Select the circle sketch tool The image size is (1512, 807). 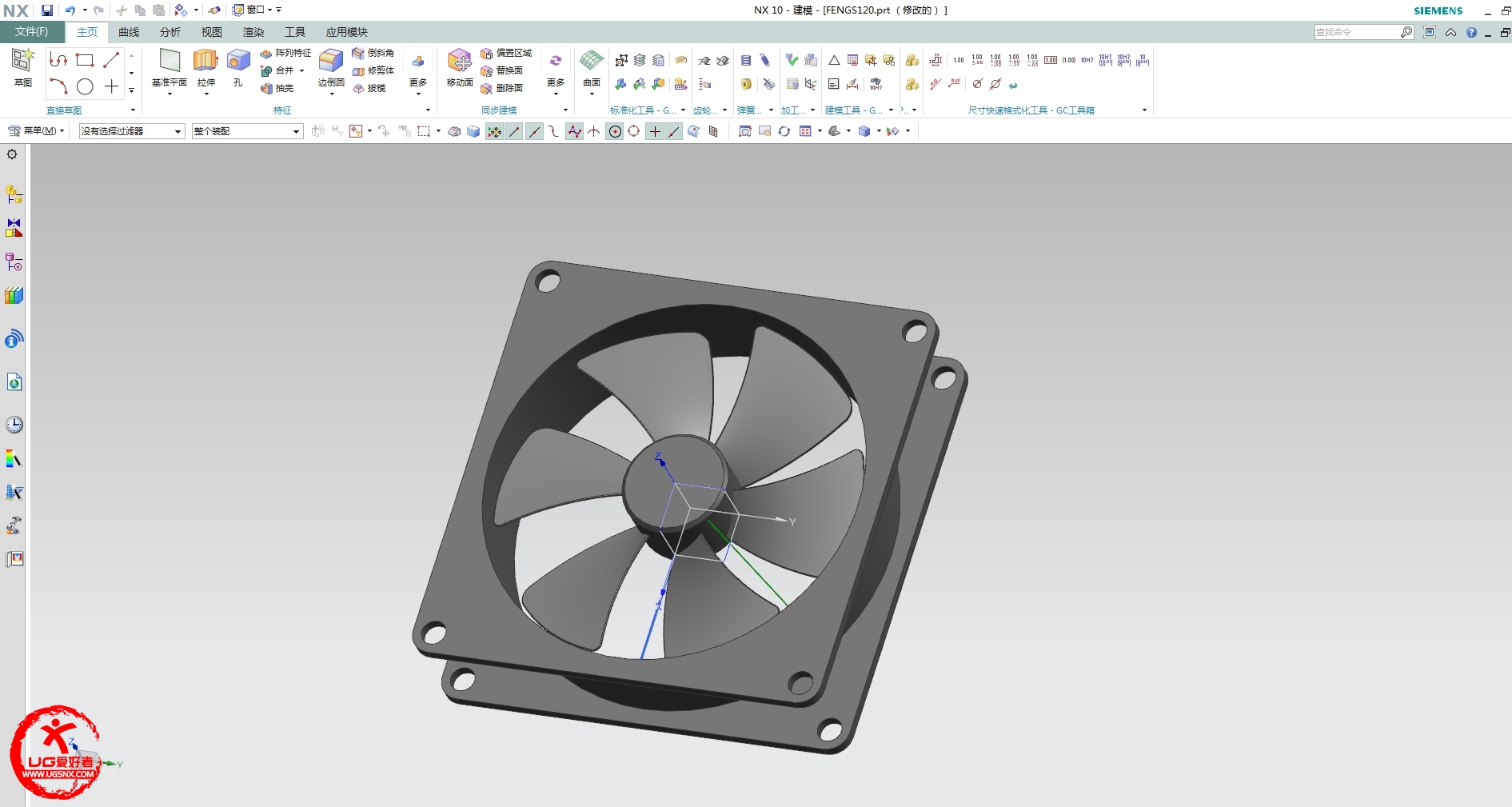[85, 86]
